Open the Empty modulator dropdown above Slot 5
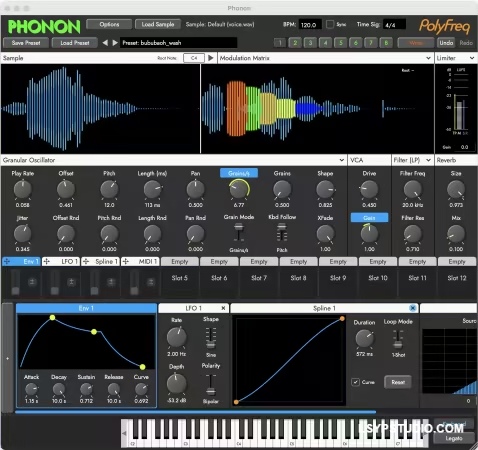 pyautogui.click(x=180, y=262)
